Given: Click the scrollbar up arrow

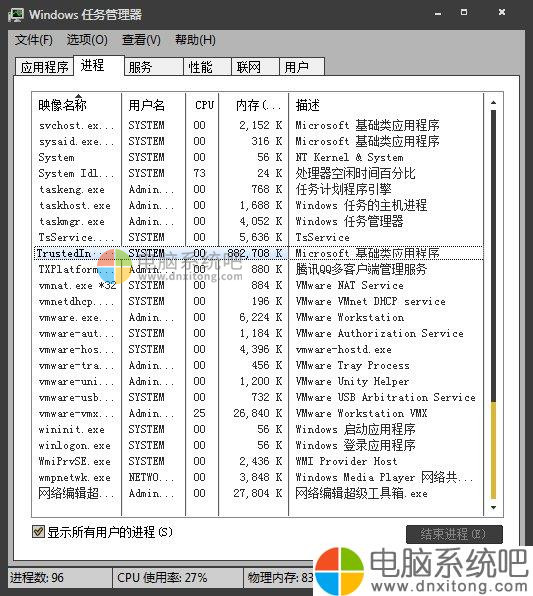Looking at the screenshot, I should [x=493, y=102].
